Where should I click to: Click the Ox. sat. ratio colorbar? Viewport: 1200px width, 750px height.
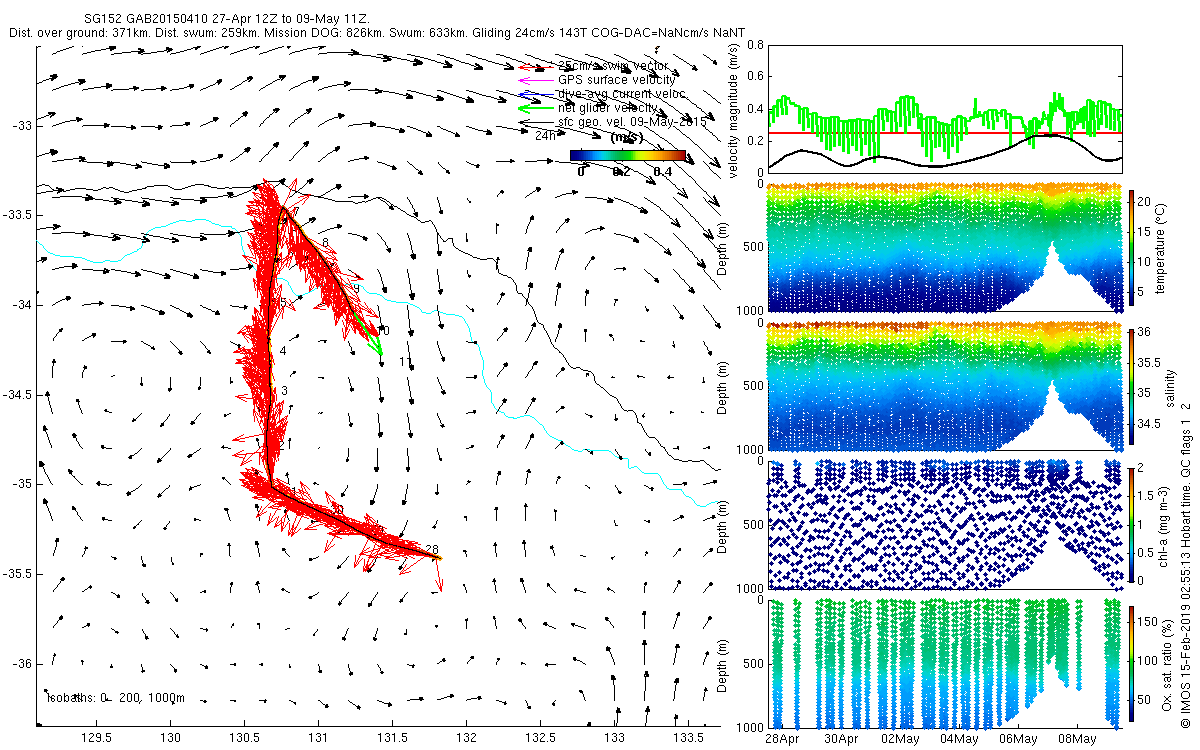click(1133, 663)
